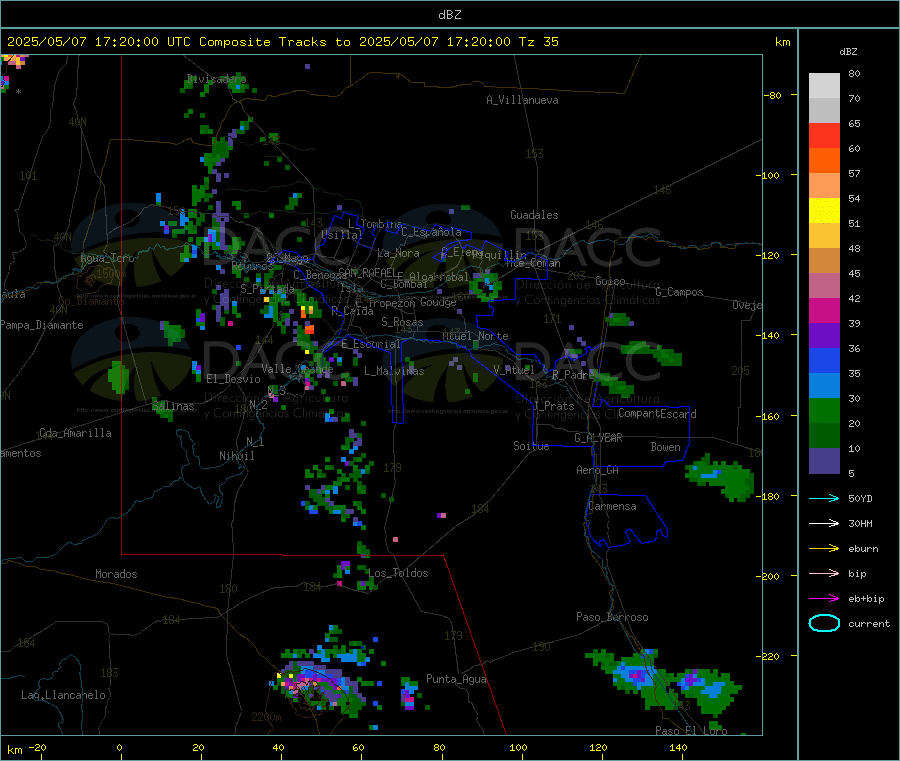Screen dimensions: 900x761
Task: Select the light orange 57–54 dBZ swatch
Action: pos(824,185)
